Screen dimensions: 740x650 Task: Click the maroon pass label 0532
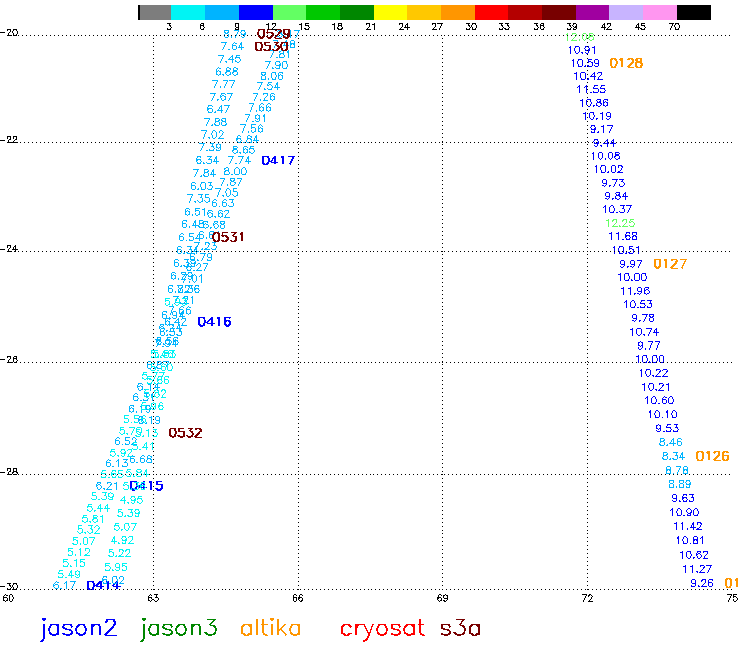185,433
